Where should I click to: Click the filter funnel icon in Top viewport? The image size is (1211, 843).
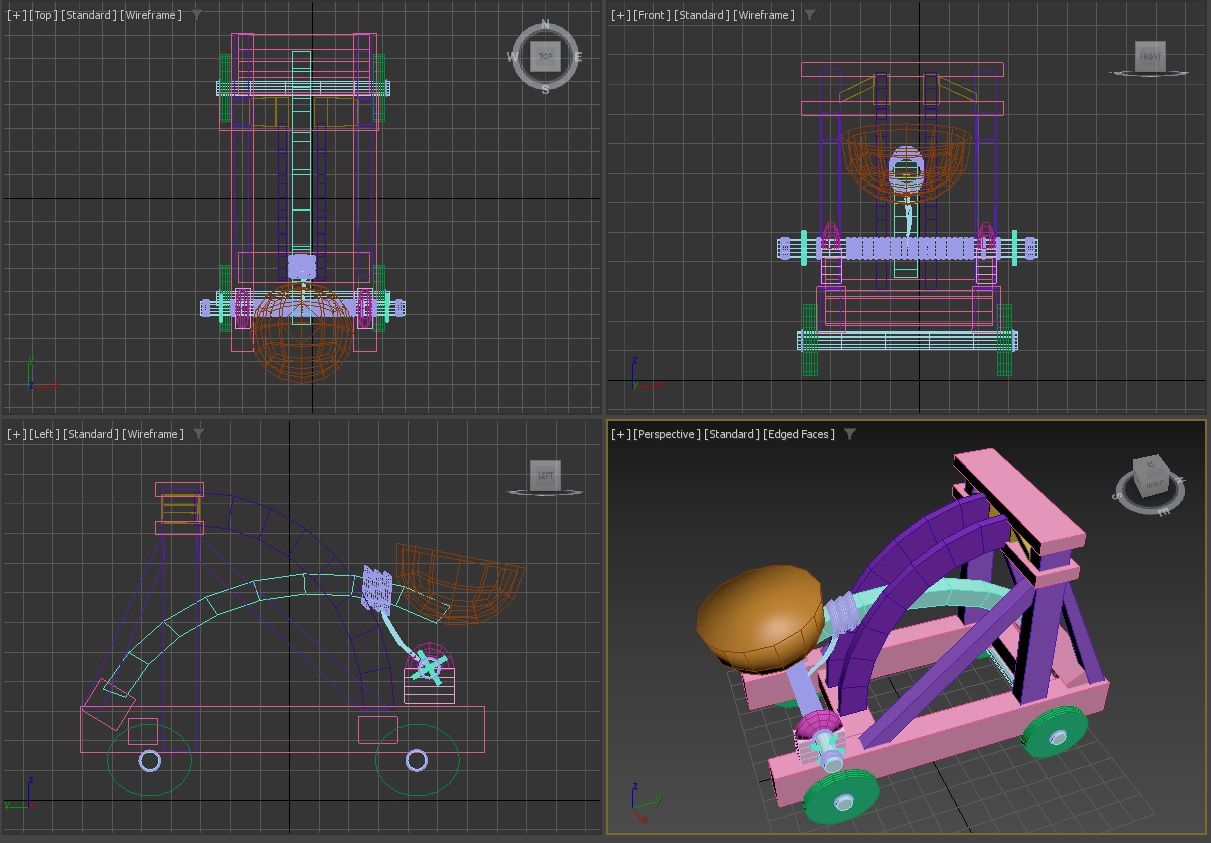196,15
